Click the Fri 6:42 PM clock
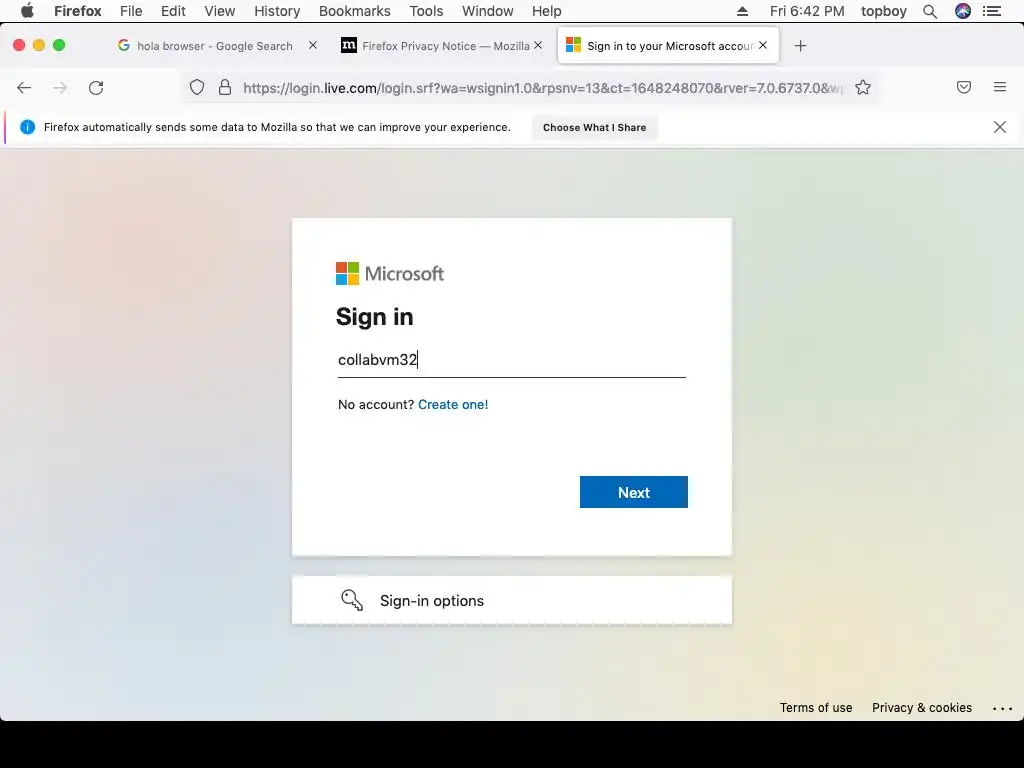The width and height of the screenshot is (1024, 768). tap(807, 11)
